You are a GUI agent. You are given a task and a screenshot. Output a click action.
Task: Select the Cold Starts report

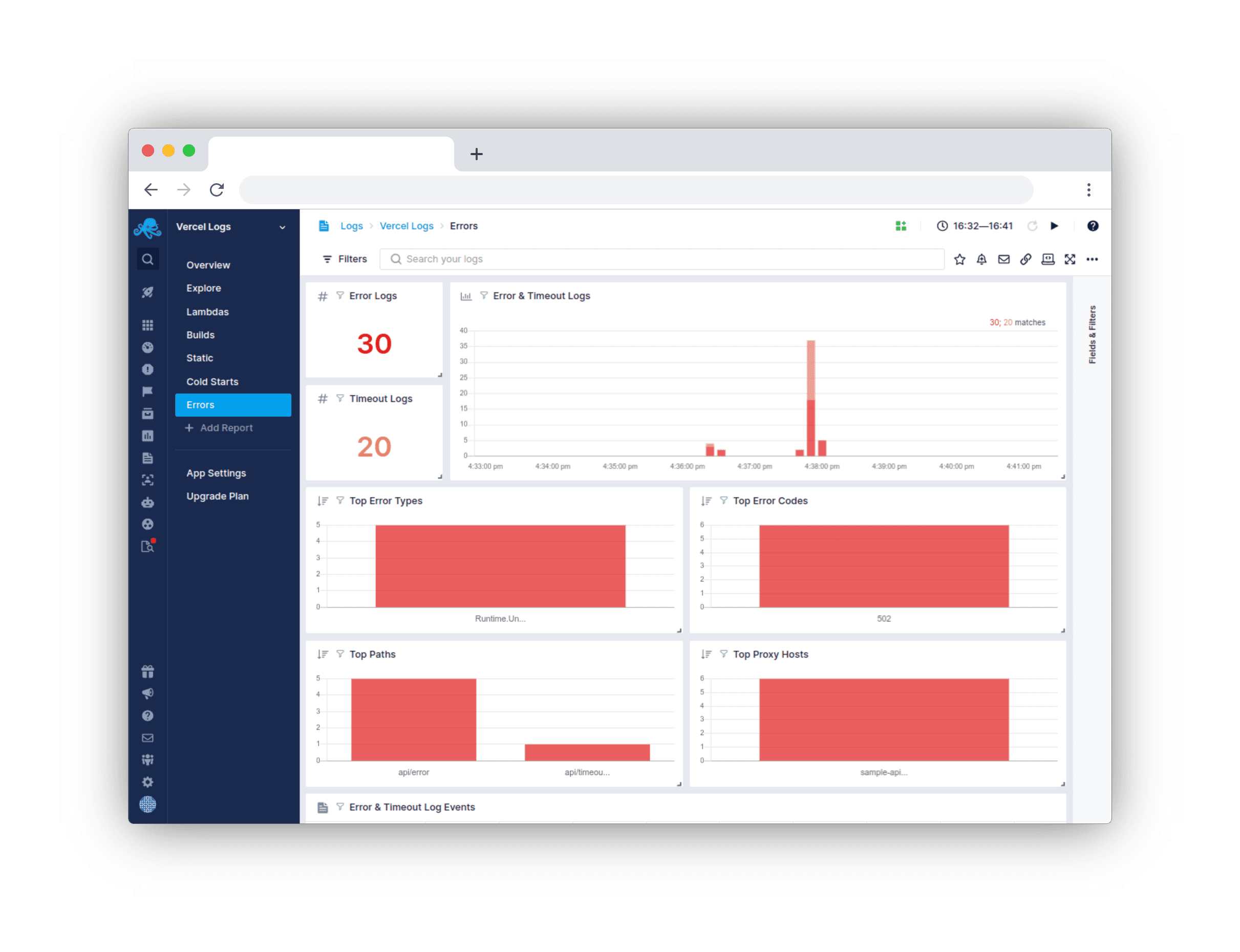click(x=212, y=381)
